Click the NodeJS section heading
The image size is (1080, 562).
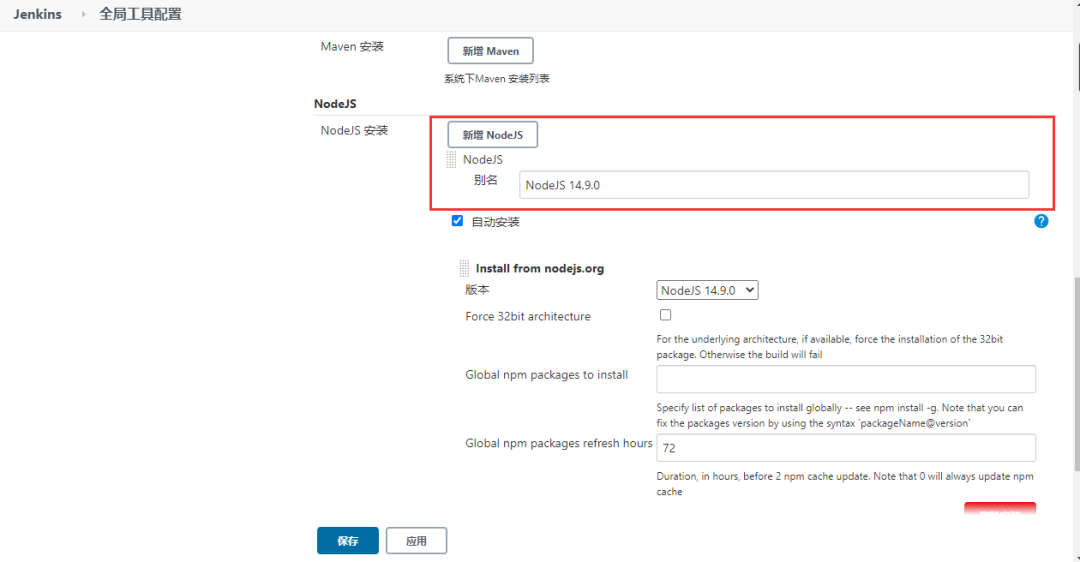335,104
